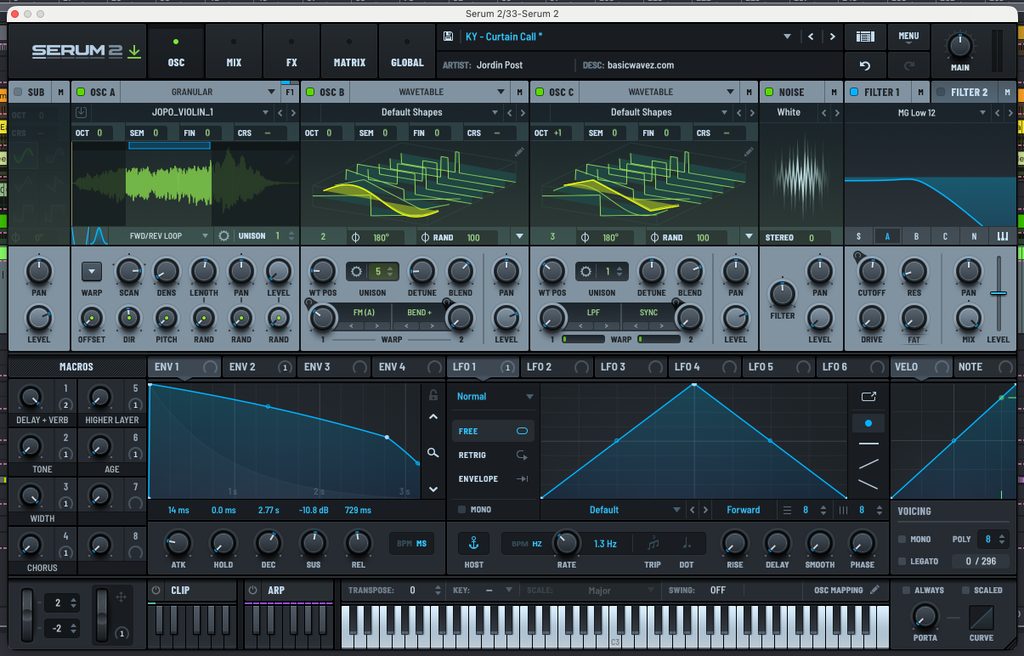This screenshot has height=656, width=1024.
Task: Switch to the GLOBAL tab
Action: [x=407, y=52]
